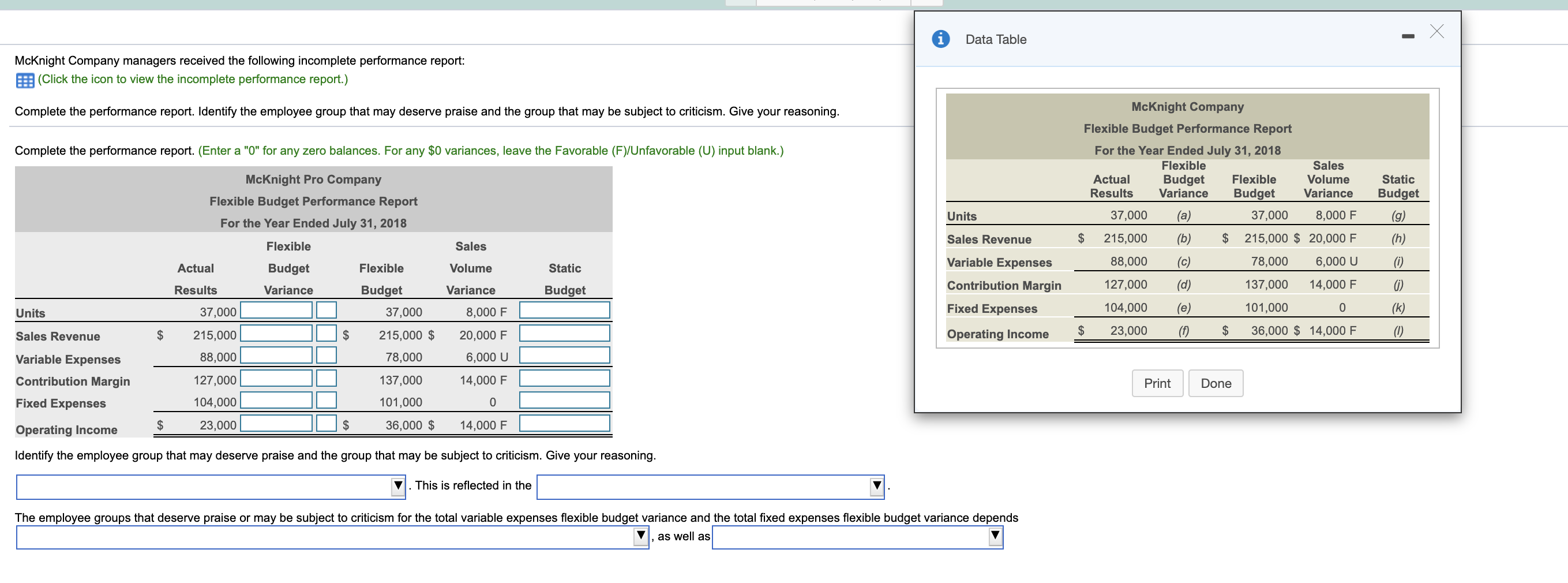
Task: Click '20,000 F' sales volume variance in main report
Action: tap(483, 335)
